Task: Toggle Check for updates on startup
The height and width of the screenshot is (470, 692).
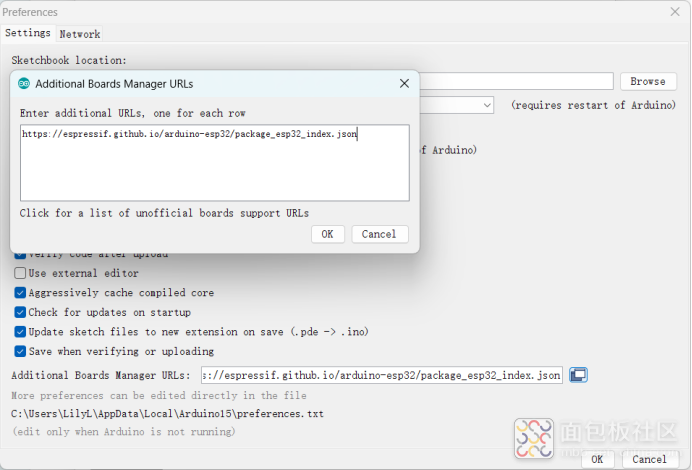Action: (20, 312)
